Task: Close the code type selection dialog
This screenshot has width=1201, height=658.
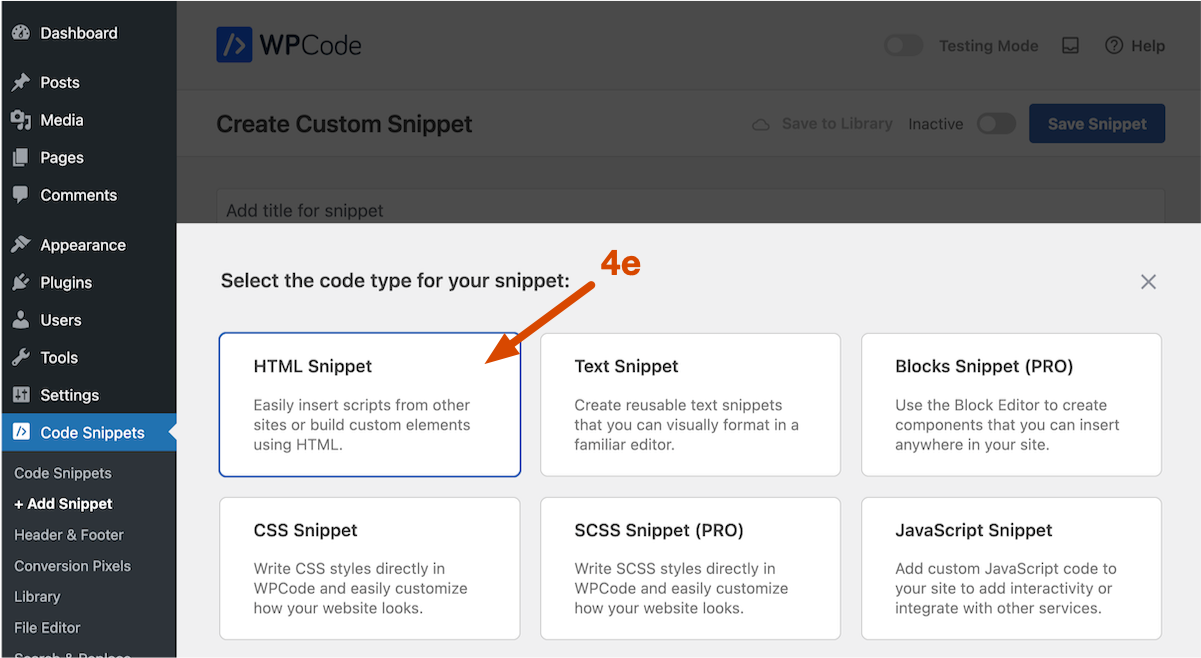Action: point(1148,282)
